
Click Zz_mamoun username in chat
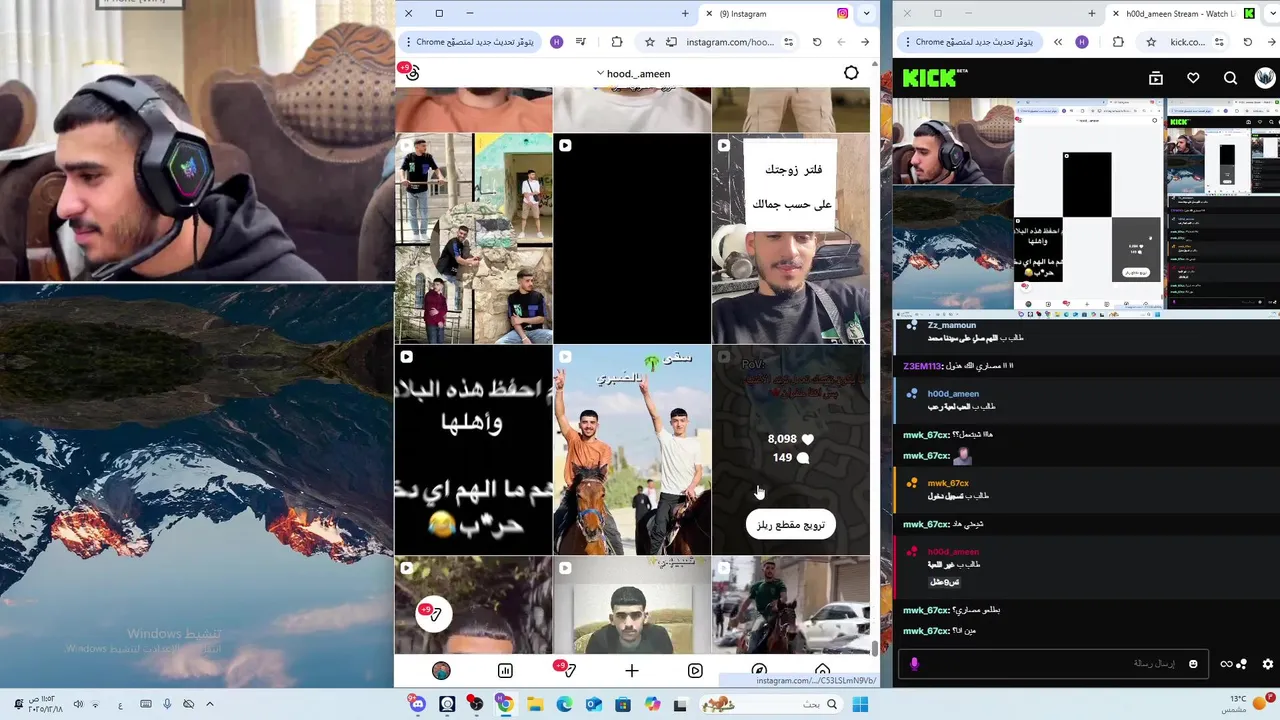tap(952, 325)
